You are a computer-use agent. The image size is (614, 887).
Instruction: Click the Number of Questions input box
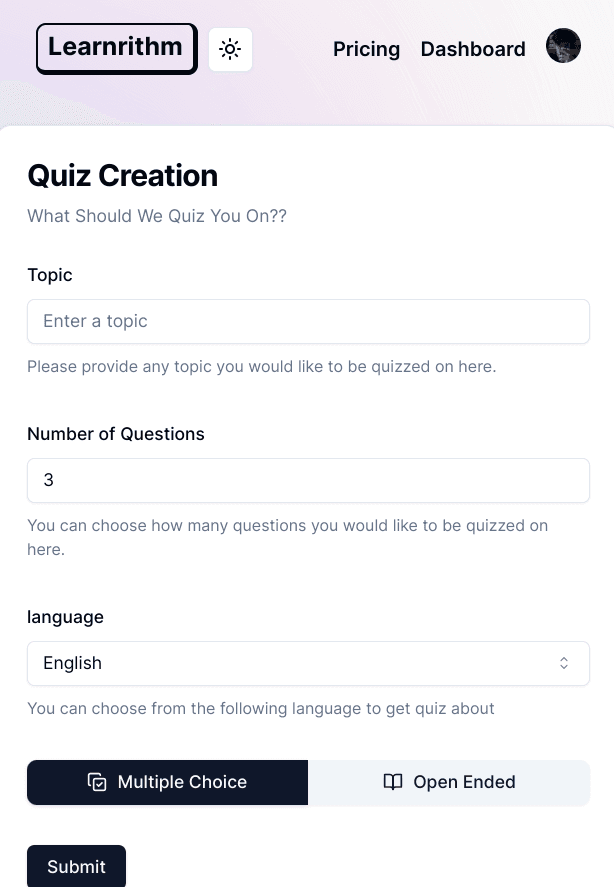(308, 480)
